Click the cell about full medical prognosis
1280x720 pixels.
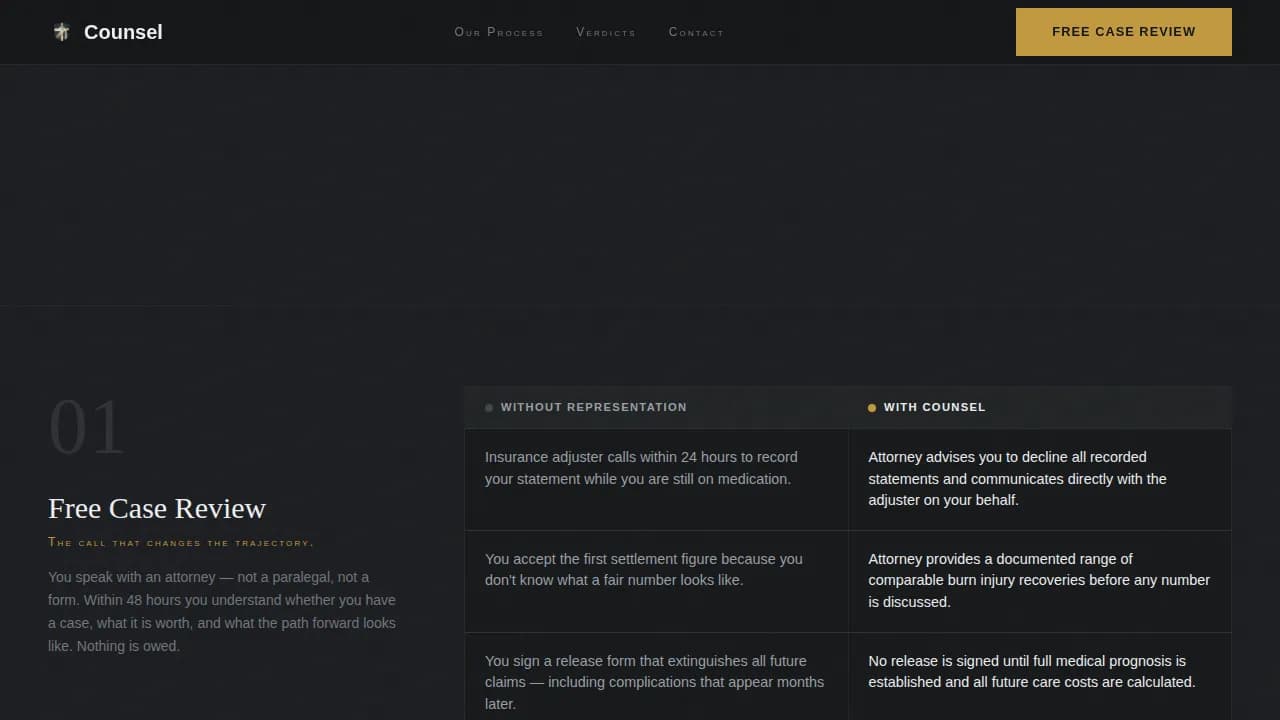pyautogui.click(x=1039, y=671)
